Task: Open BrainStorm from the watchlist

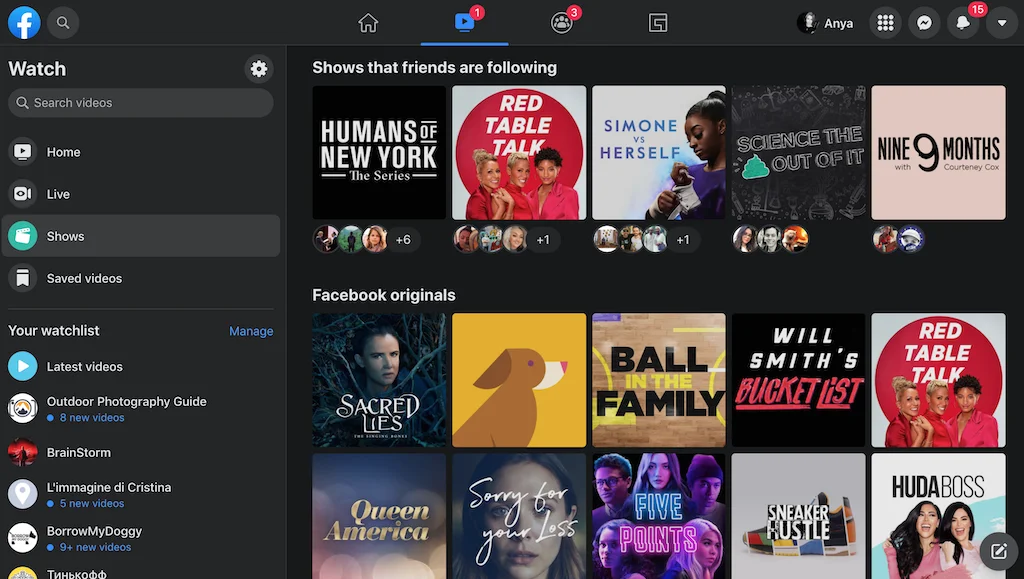Action: 140,452
